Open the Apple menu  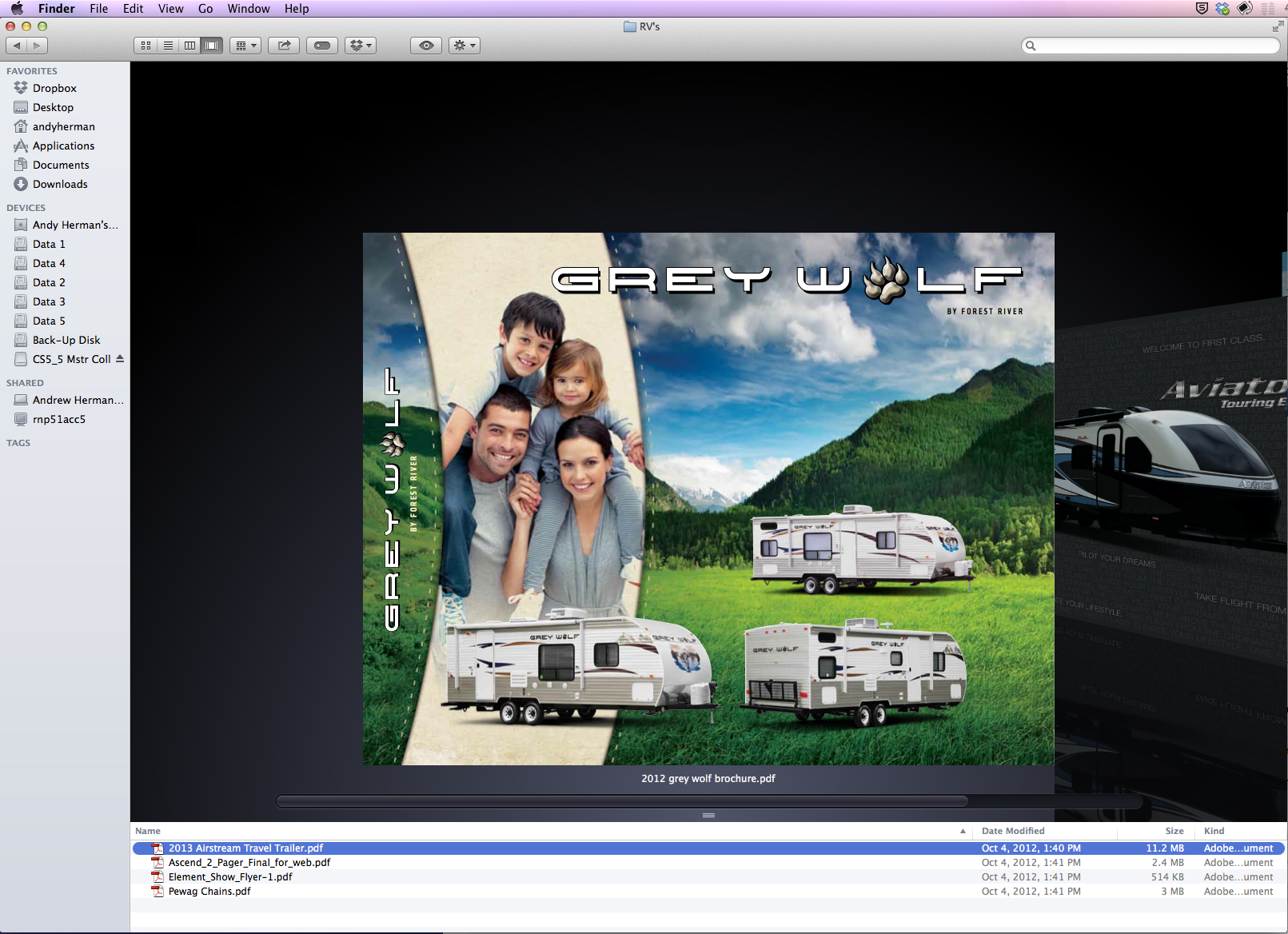point(17,9)
